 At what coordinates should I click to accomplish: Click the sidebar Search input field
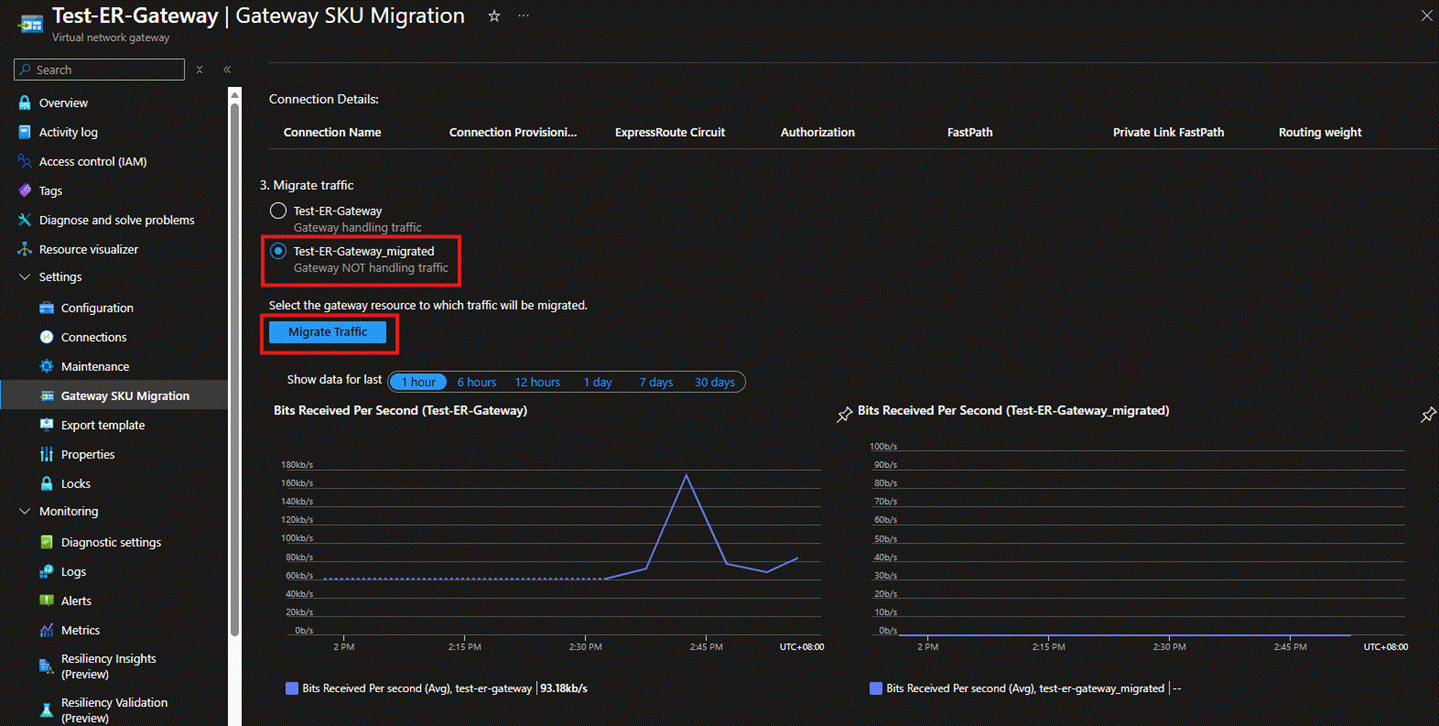(108, 70)
